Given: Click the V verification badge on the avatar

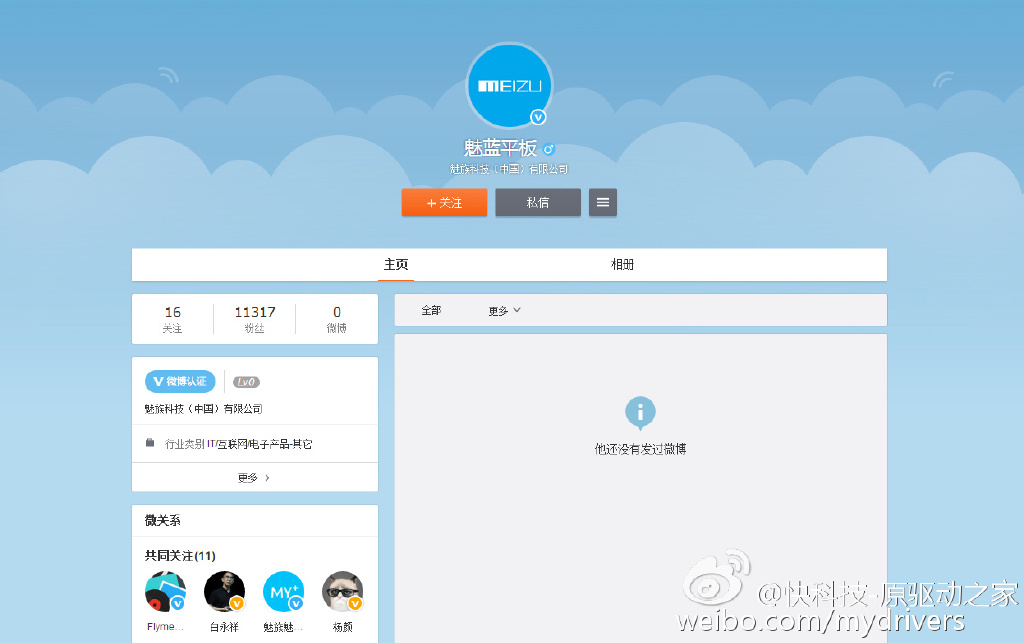Looking at the screenshot, I should [539, 117].
